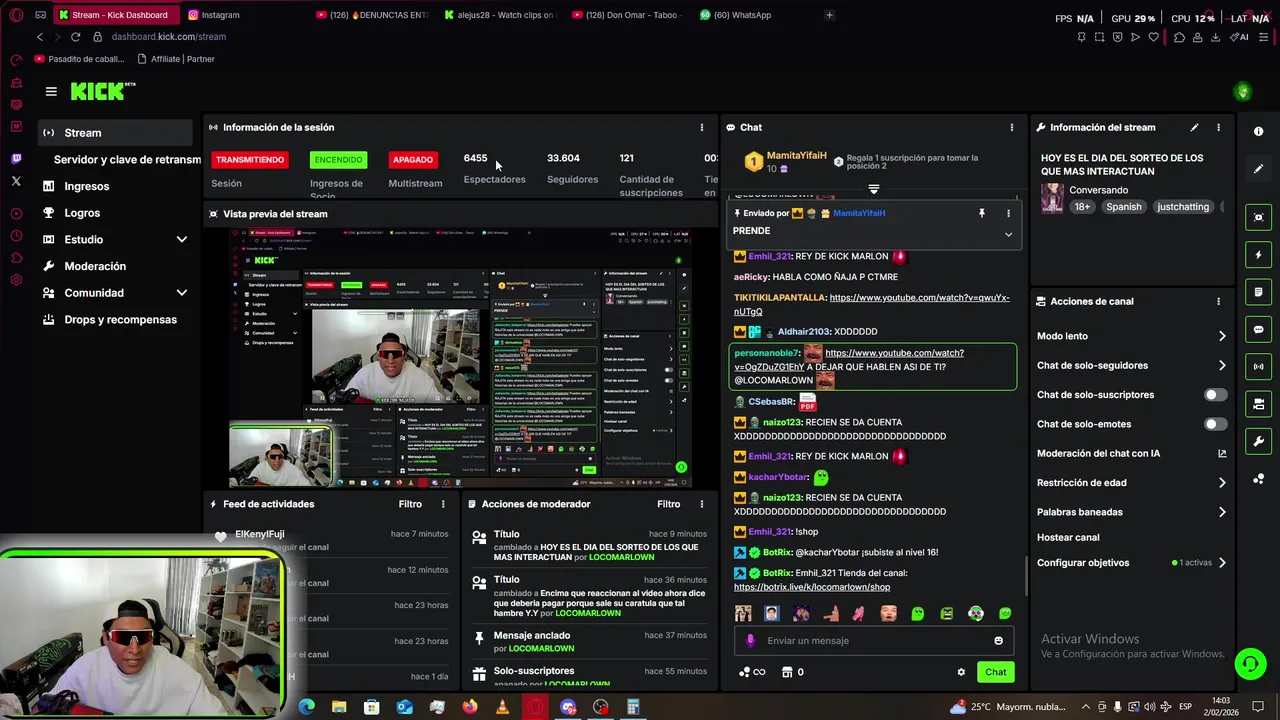Click the green Chat send button
This screenshot has width=1280, height=720.
coord(995,672)
